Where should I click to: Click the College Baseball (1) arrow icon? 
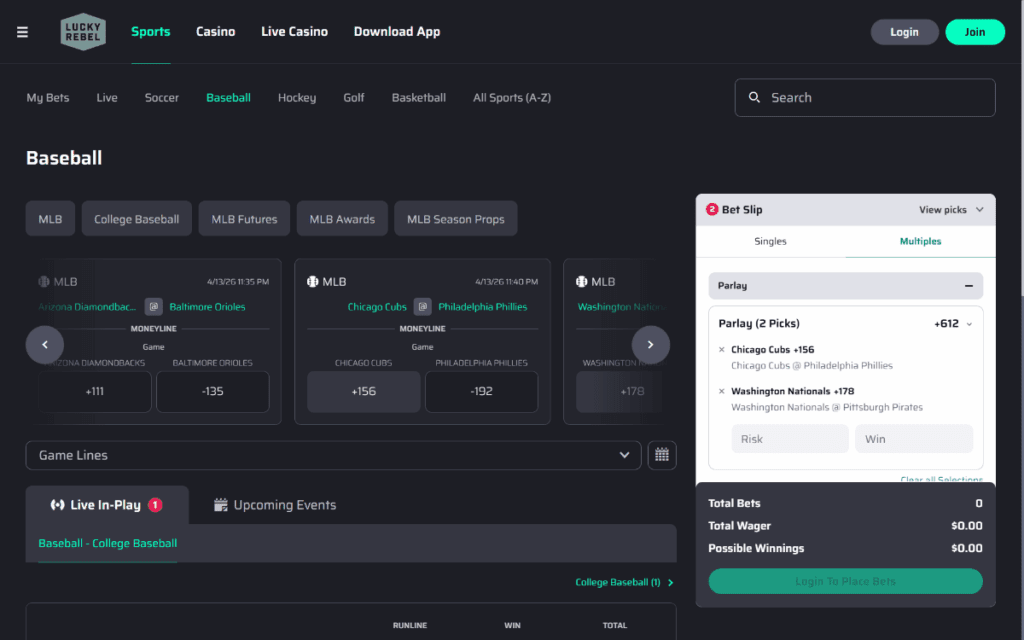pyautogui.click(x=671, y=583)
